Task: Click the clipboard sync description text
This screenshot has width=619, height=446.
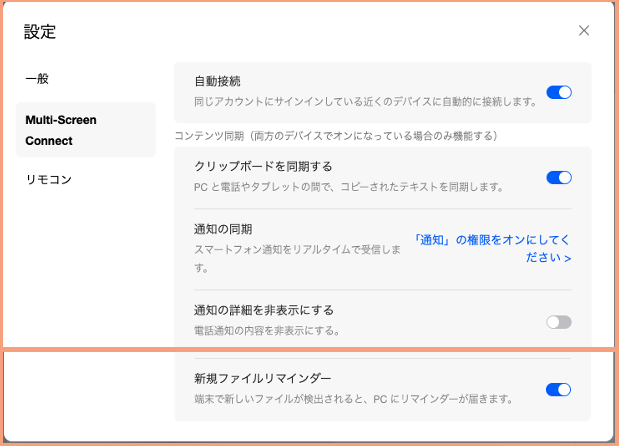Action: pyautogui.click(x=348, y=187)
